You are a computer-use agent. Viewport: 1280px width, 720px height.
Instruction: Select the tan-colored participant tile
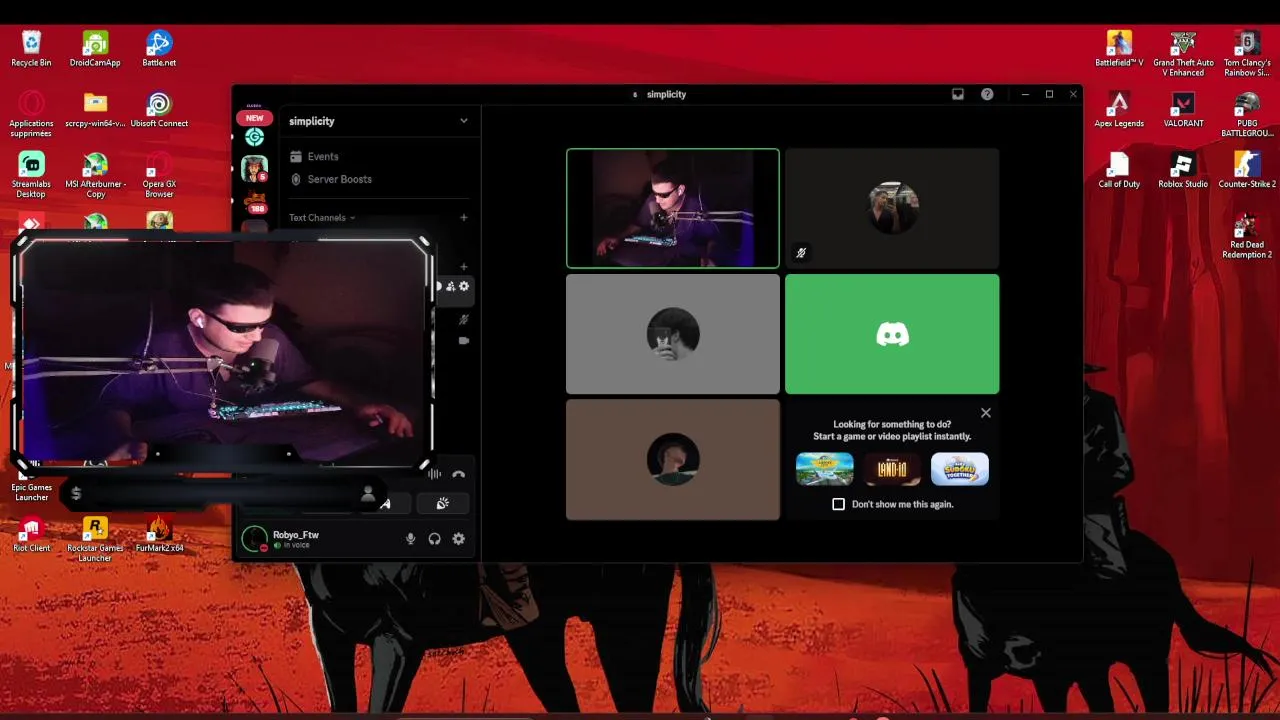coord(673,460)
